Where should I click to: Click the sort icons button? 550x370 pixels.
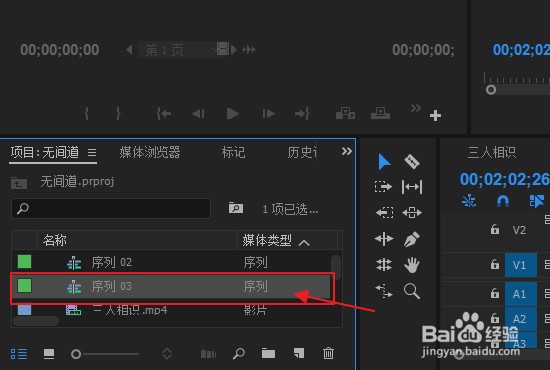click(167, 354)
